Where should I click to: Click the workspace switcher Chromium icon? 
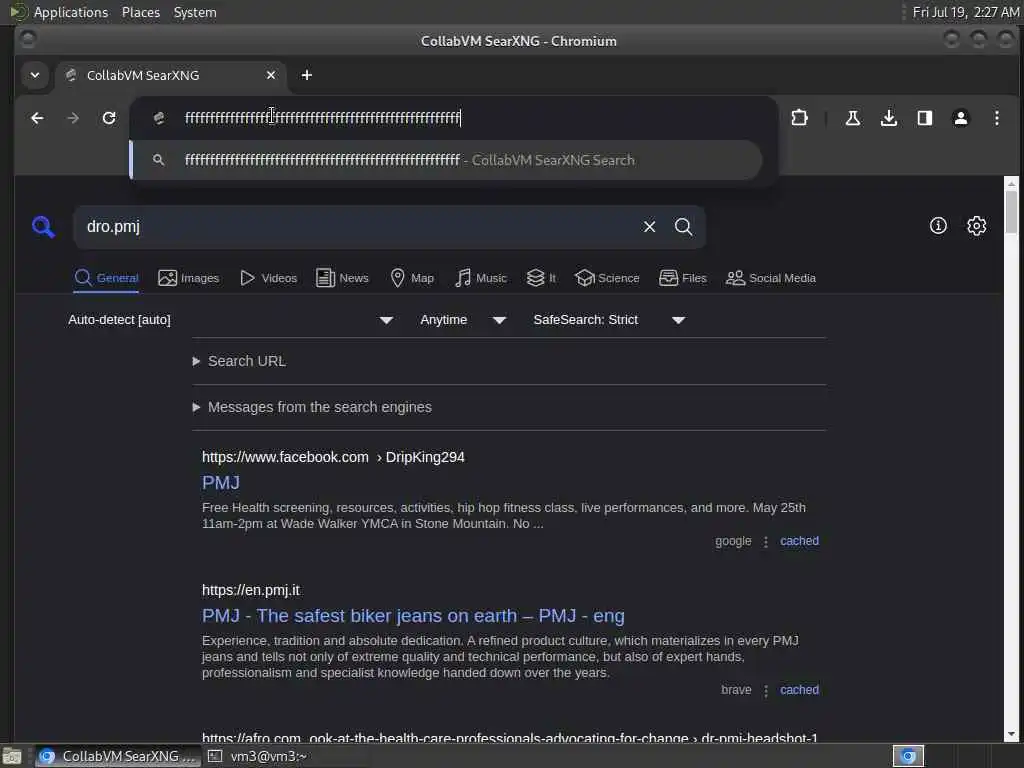908,756
